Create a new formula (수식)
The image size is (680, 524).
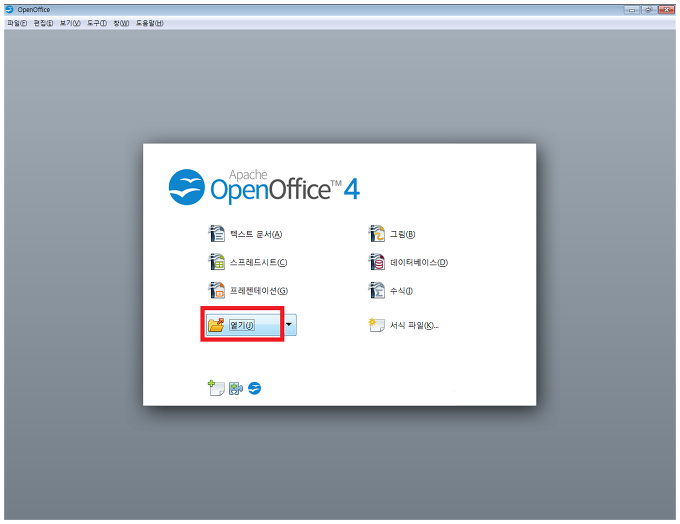pos(391,291)
